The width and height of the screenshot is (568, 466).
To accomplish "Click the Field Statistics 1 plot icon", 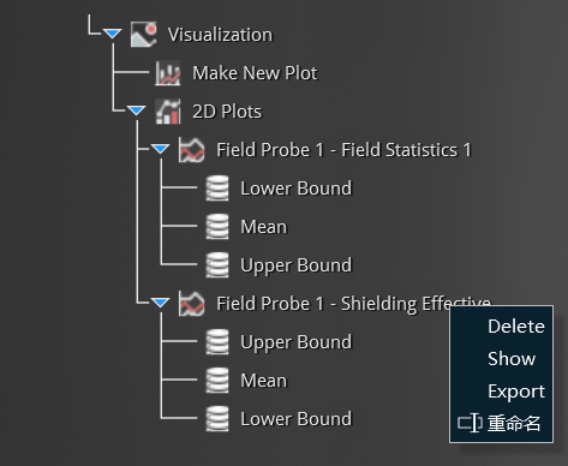I will tap(192, 150).
